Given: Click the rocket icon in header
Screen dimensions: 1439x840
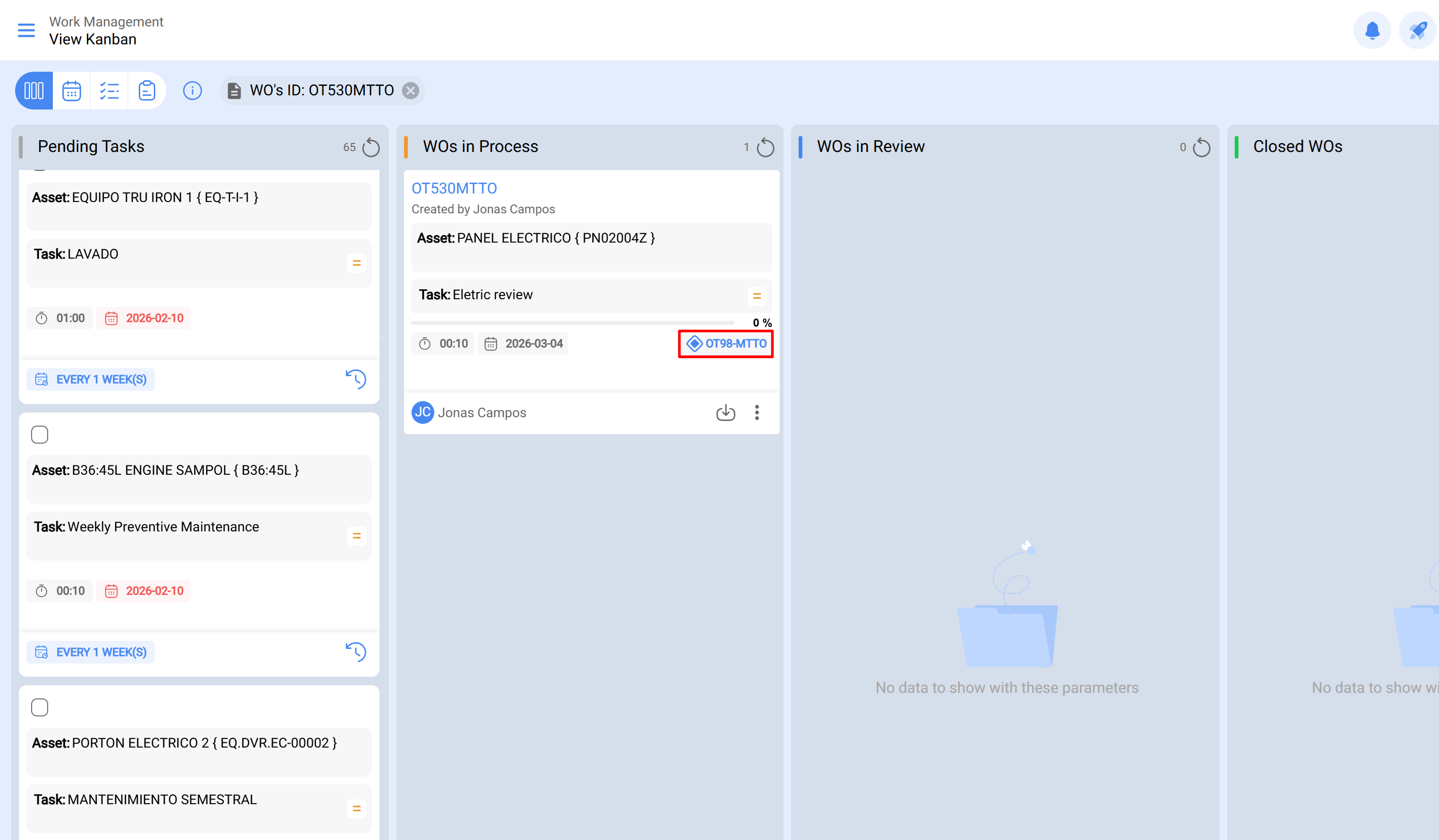Looking at the screenshot, I should 1417,30.
